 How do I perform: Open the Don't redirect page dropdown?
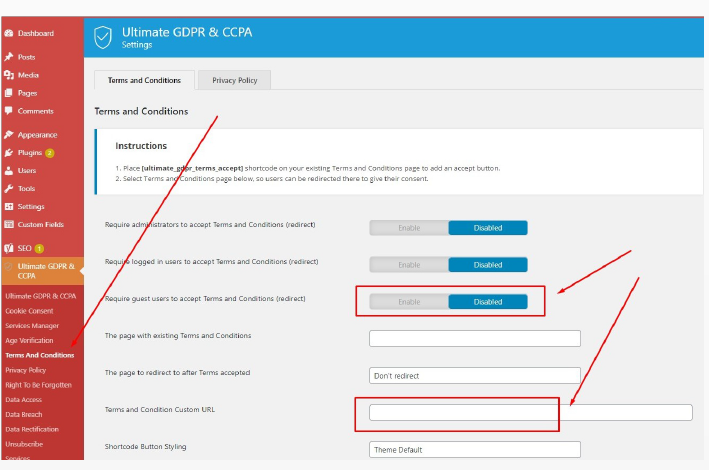pos(475,375)
